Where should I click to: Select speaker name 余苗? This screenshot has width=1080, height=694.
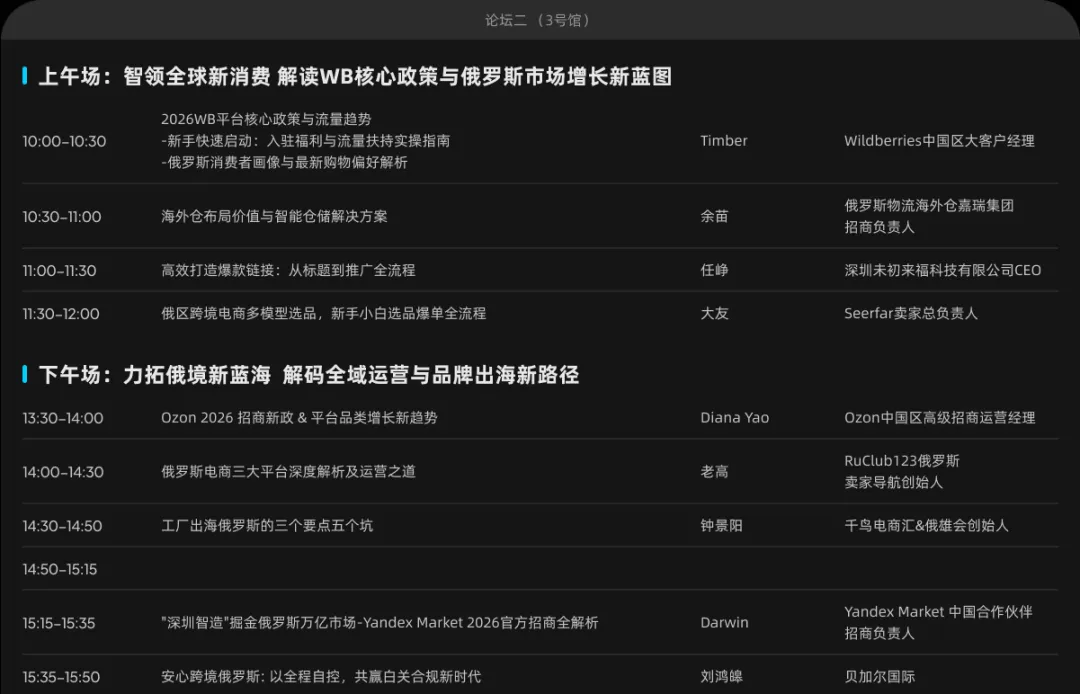coord(714,216)
